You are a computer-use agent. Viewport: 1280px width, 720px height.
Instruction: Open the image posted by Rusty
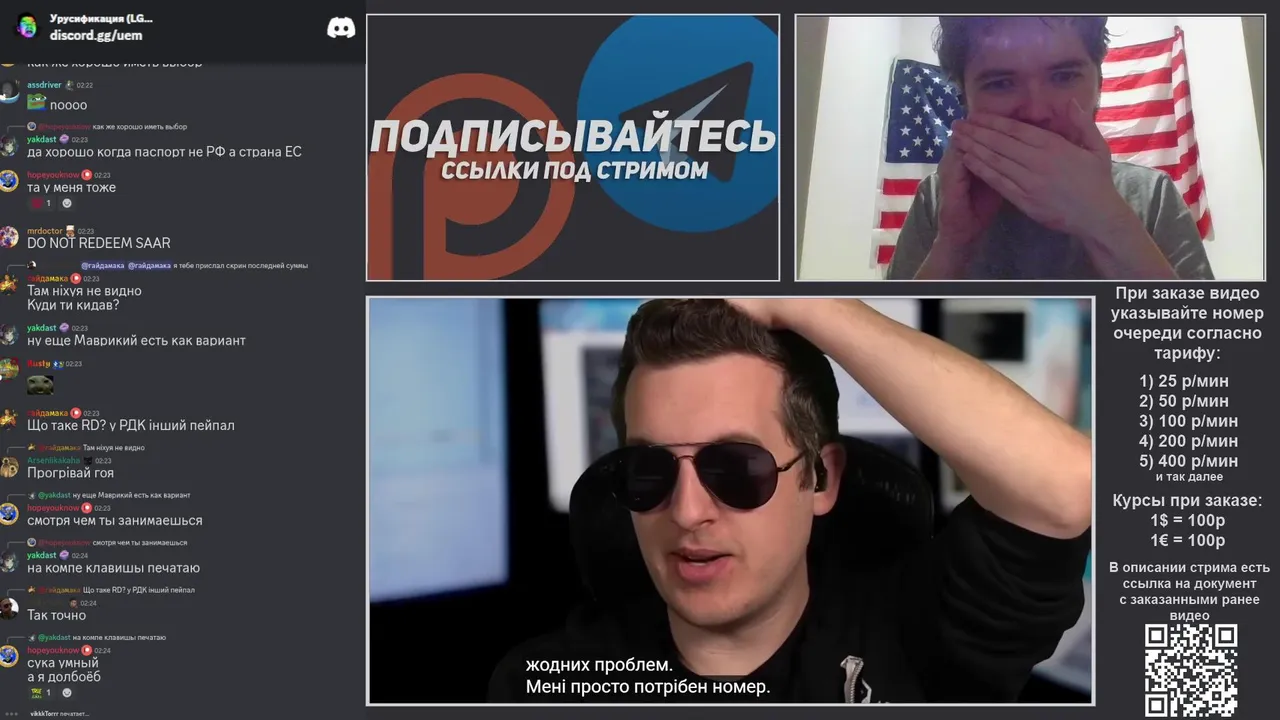(x=40, y=385)
